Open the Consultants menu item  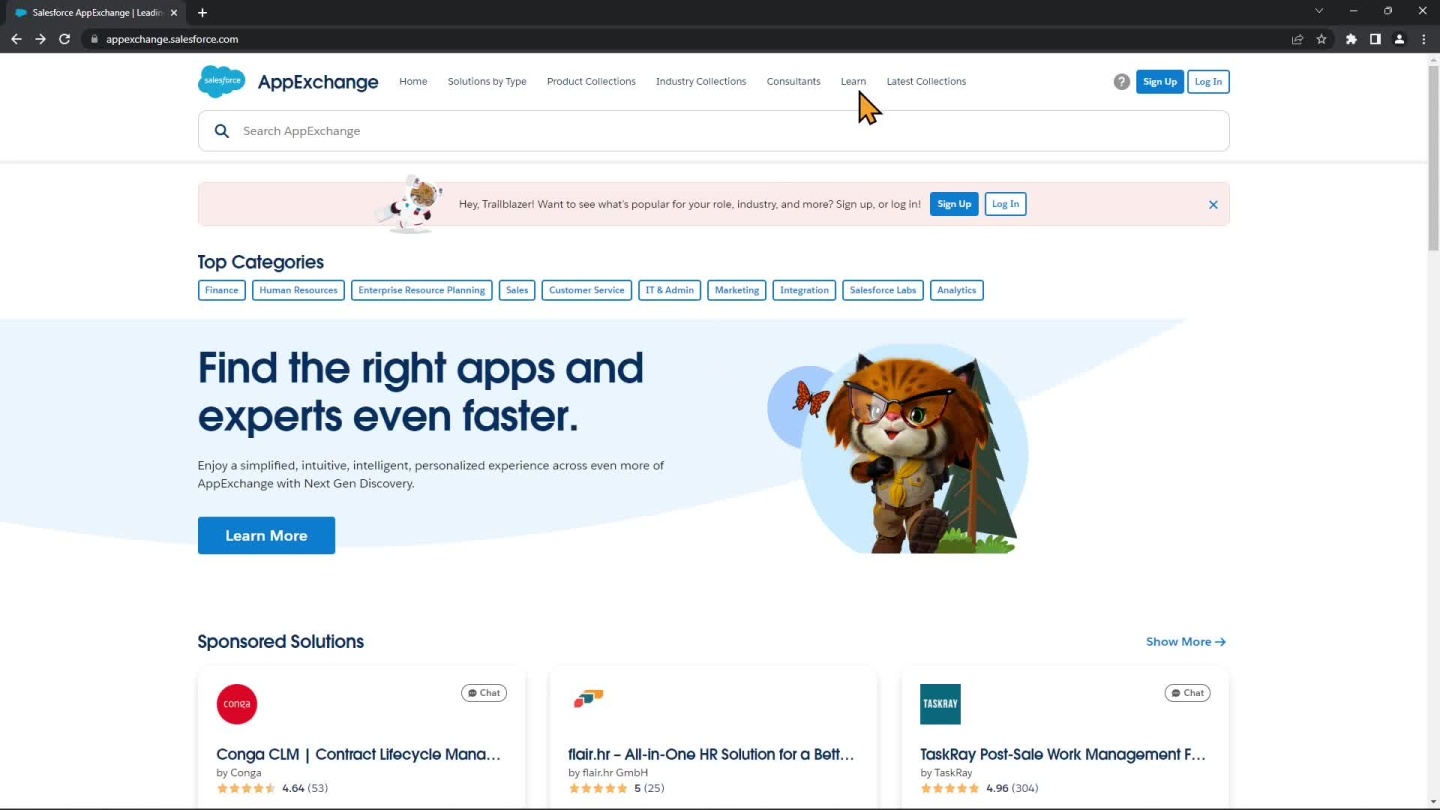pyautogui.click(x=793, y=82)
